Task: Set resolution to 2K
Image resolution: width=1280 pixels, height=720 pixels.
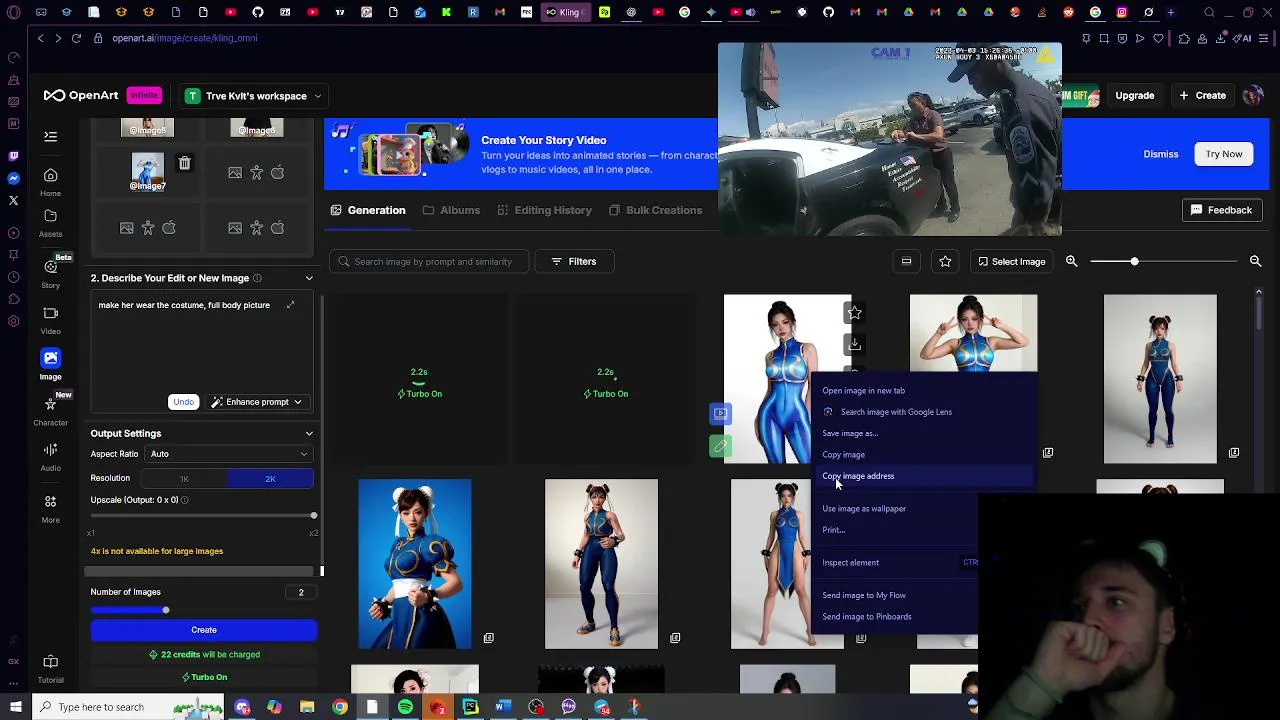Action: tap(270, 479)
